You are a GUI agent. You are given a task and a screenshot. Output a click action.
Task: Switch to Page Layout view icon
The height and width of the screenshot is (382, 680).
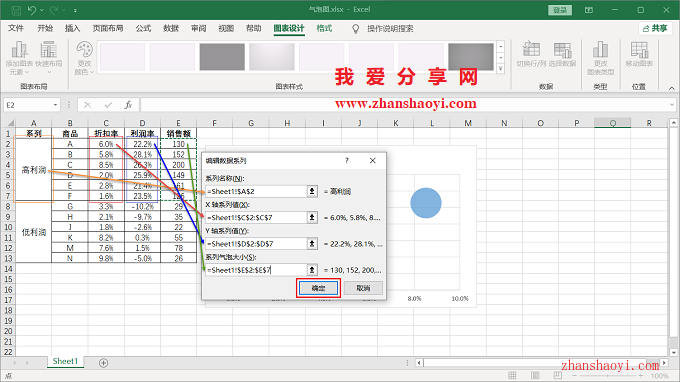click(535, 375)
